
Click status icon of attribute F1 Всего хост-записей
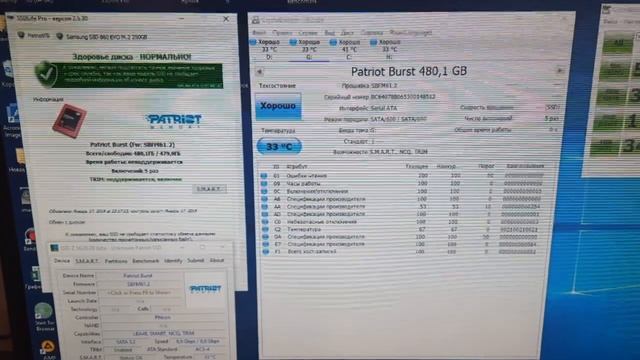pyautogui.click(x=266, y=252)
